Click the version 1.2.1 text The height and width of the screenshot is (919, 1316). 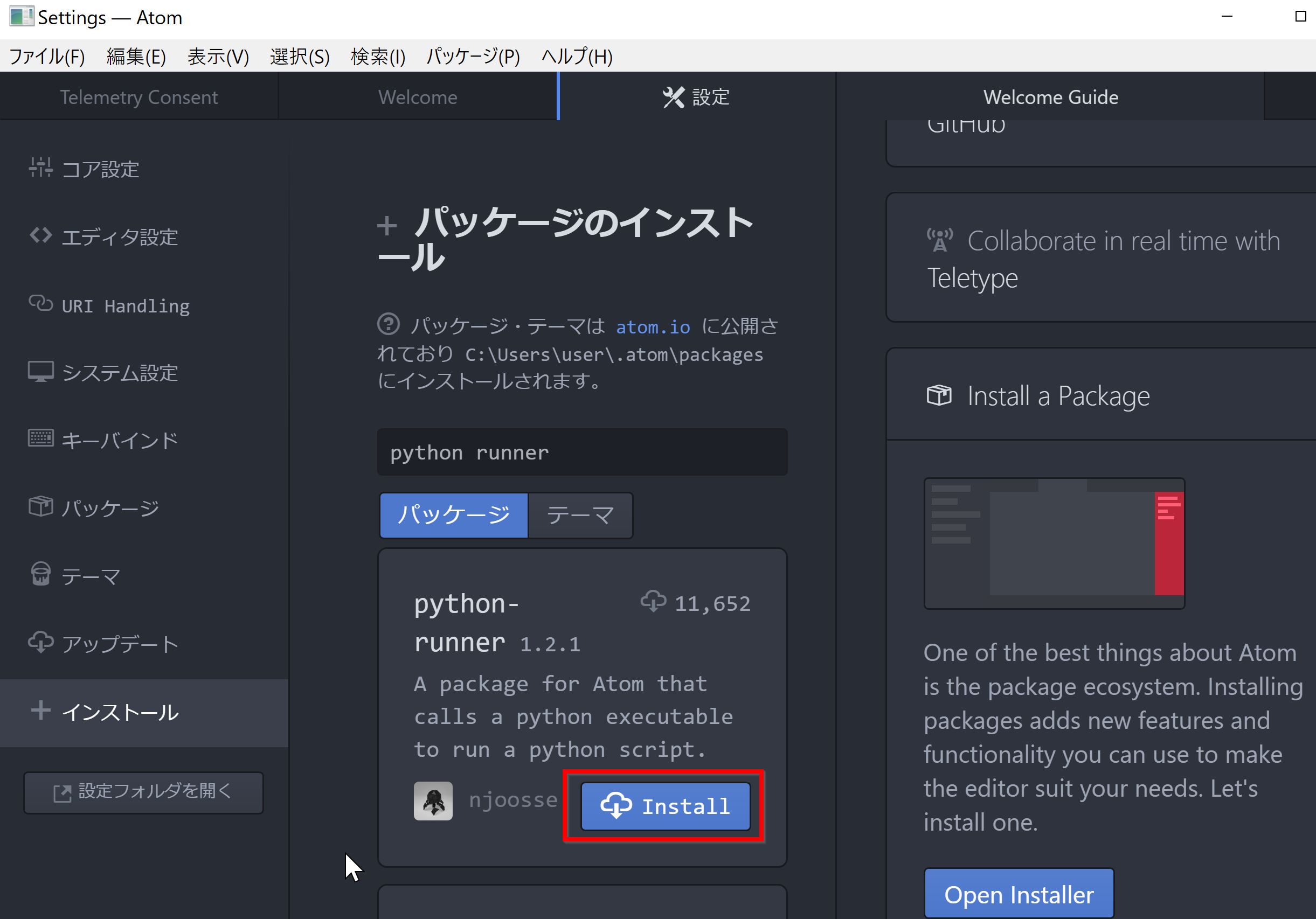pos(550,644)
